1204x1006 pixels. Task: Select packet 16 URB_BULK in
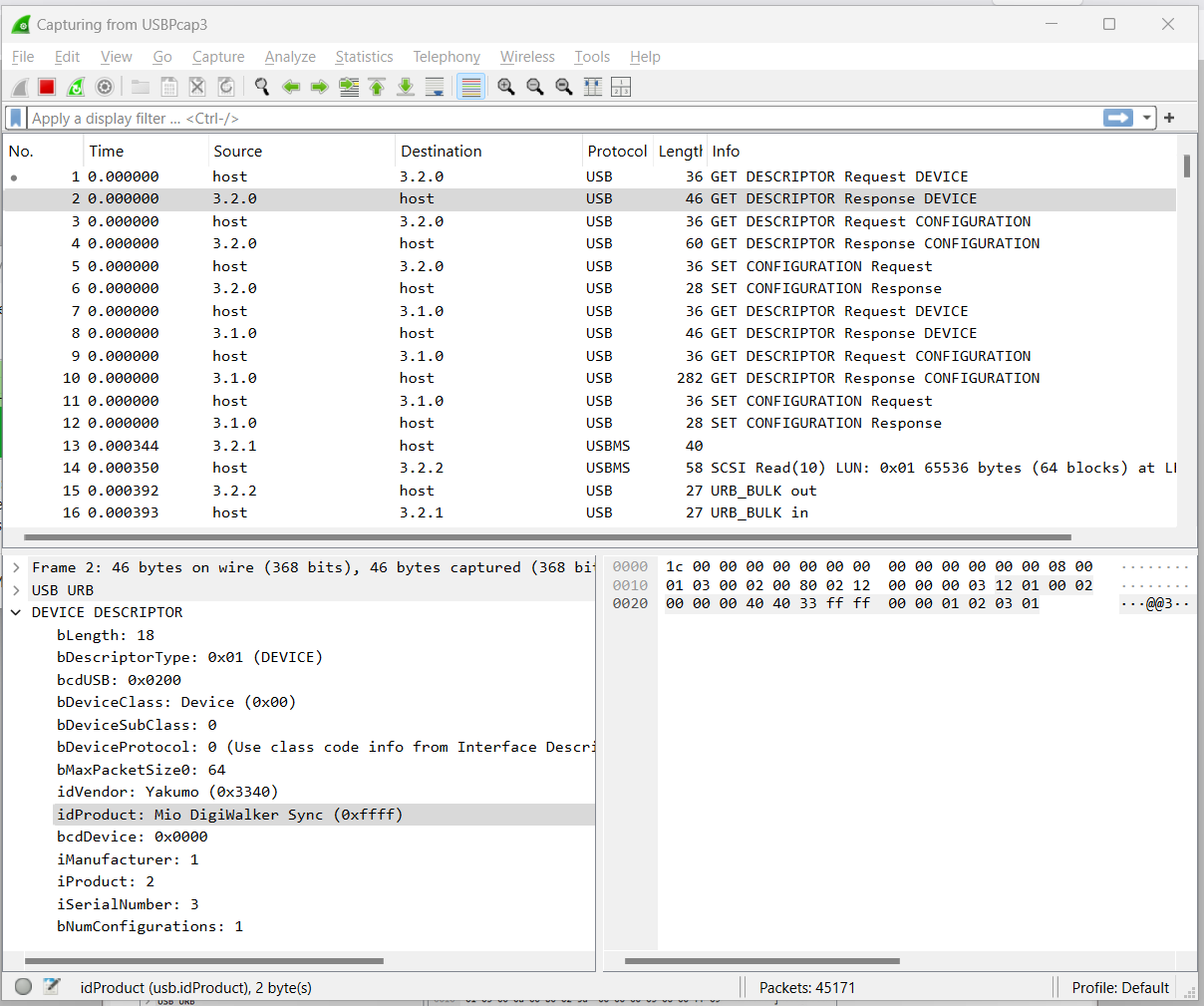[589, 512]
